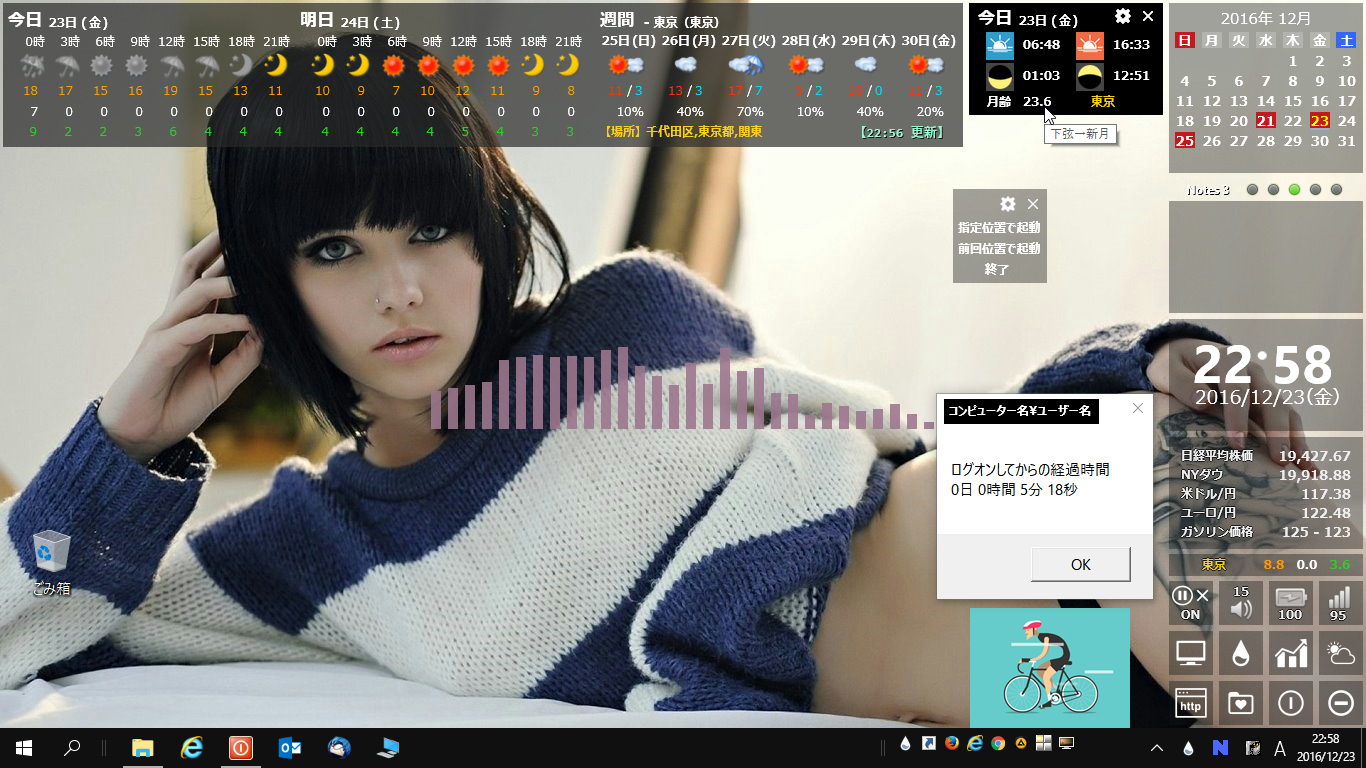Open the weather cloud-sun launcher icon
Image resolution: width=1366 pixels, height=768 pixels.
(1338, 654)
